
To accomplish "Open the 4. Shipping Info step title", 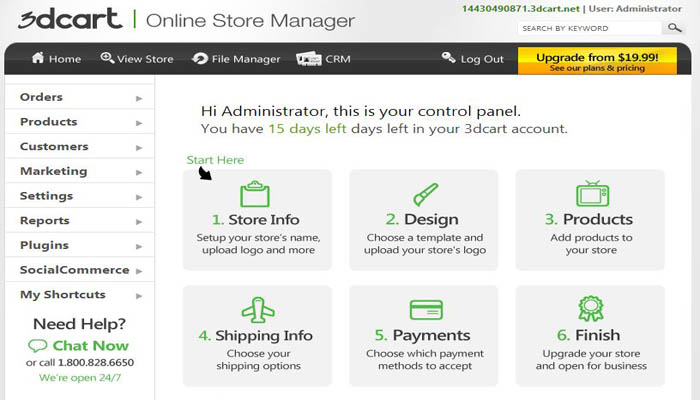I will 255,335.
